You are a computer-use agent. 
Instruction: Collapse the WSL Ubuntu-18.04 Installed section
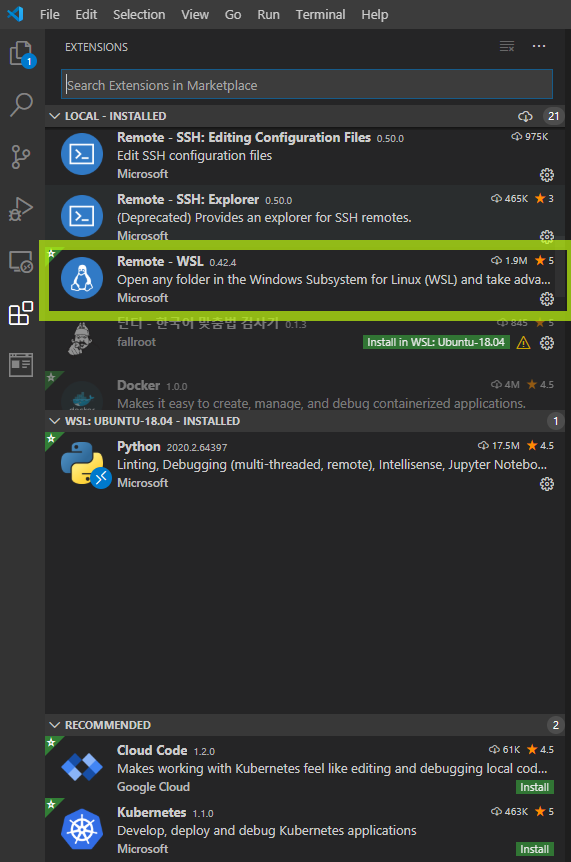pos(54,421)
